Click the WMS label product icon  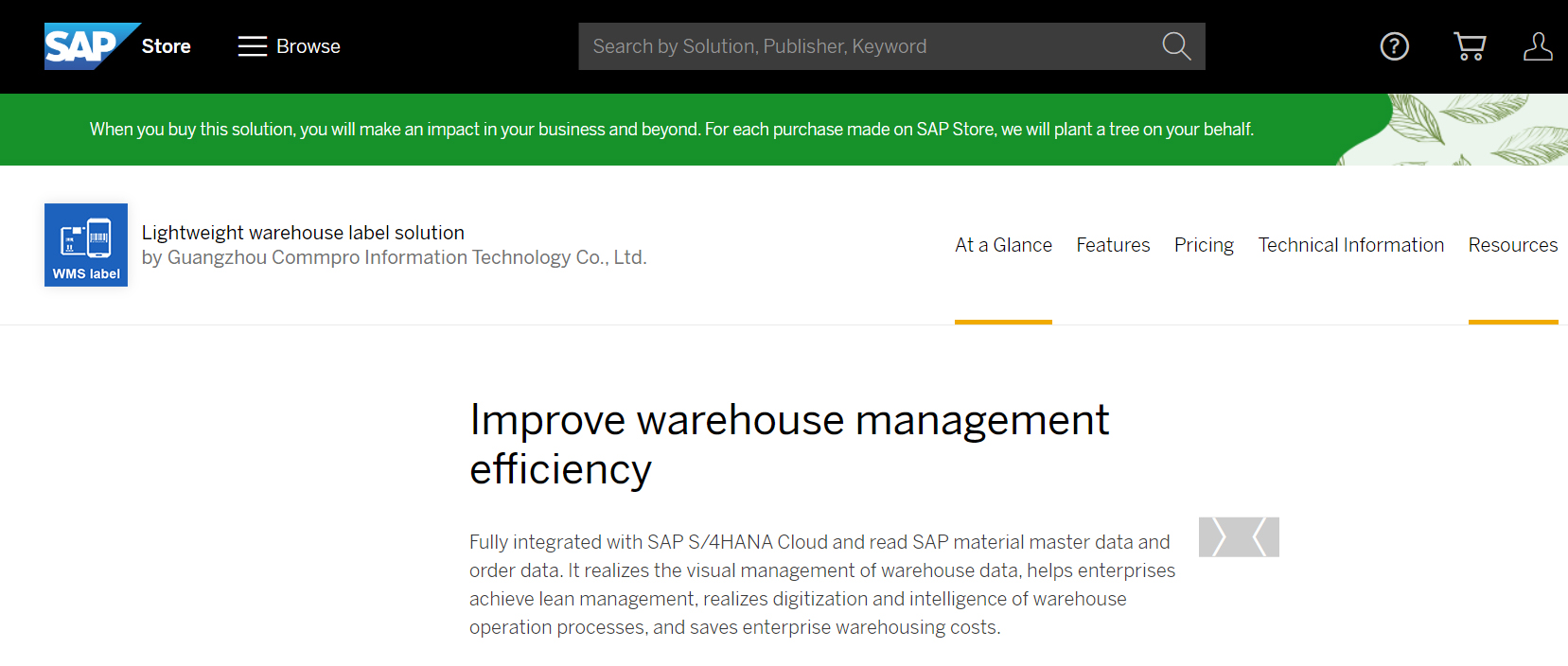click(x=86, y=245)
